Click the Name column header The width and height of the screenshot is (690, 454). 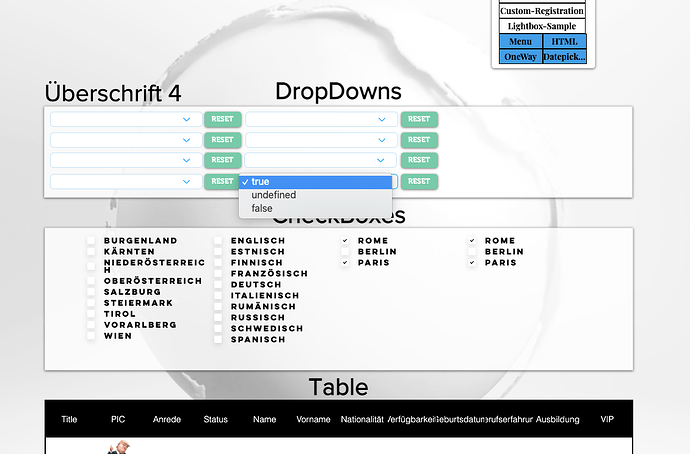pyautogui.click(x=264, y=419)
